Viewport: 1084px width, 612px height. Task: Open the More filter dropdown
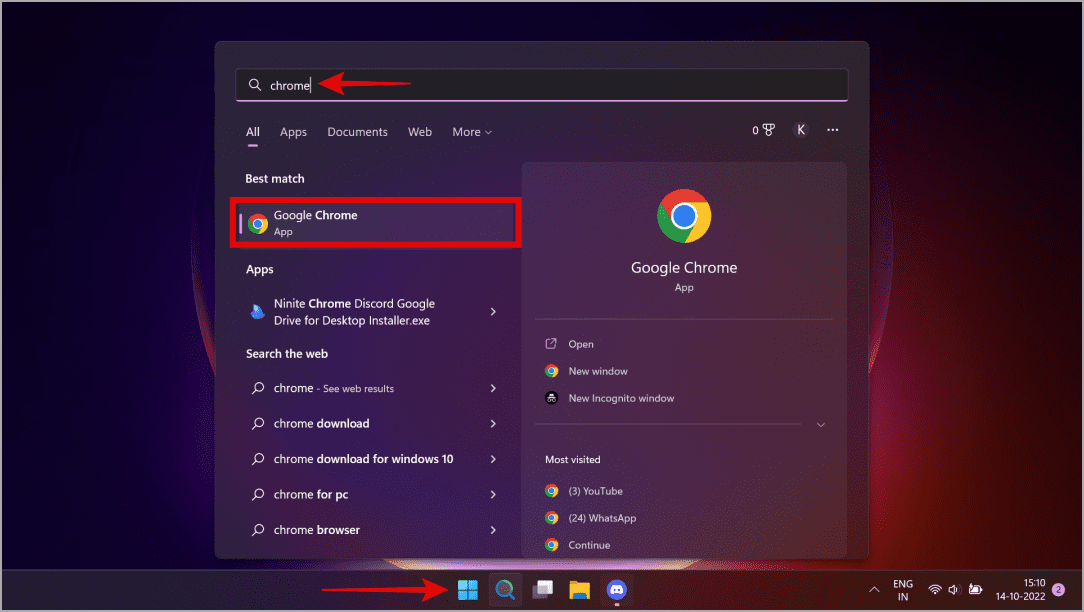pos(472,131)
